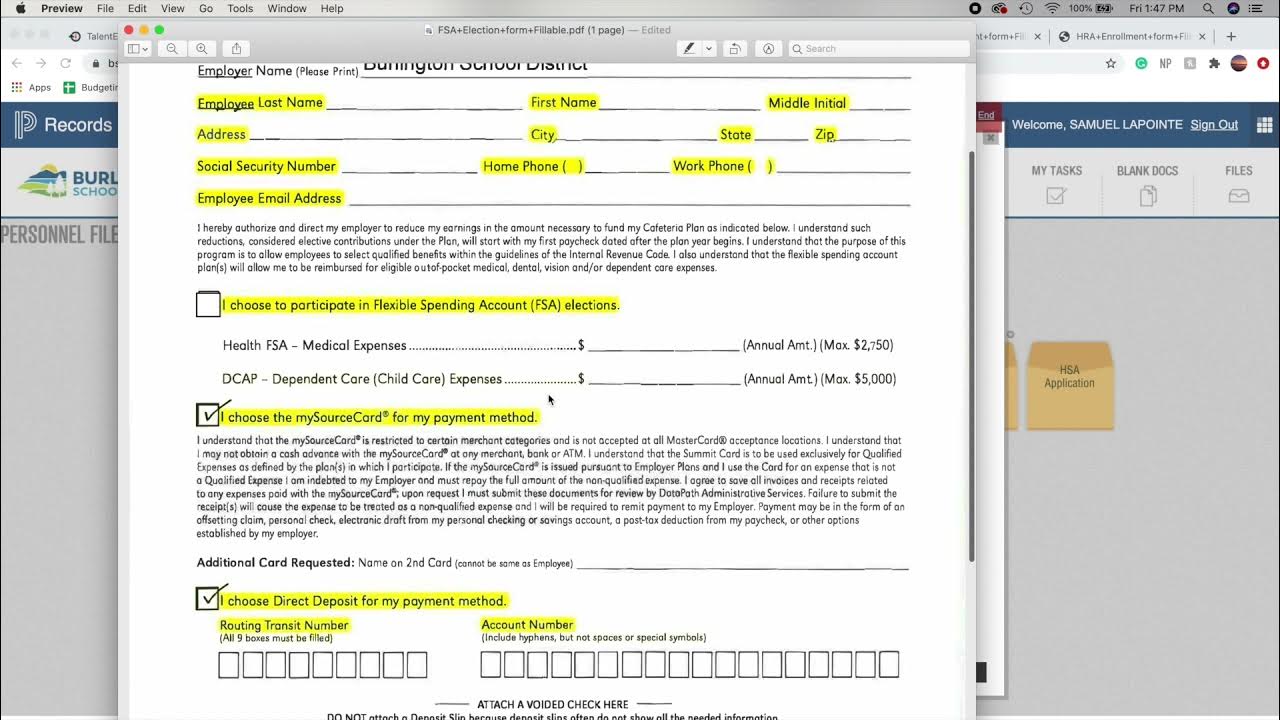Image resolution: width=1280 pixels, height=720 pixels.
Task: Expand the highlight color dropdown arrow
Action: (709, 48)
